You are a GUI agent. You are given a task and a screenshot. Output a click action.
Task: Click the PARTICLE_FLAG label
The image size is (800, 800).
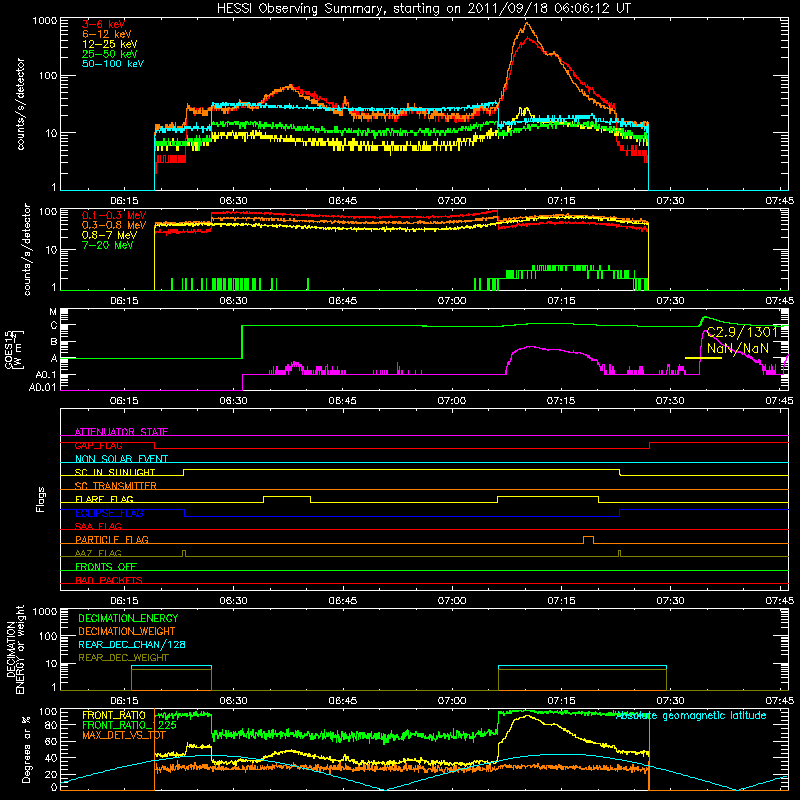pyautogui.click(x=112, y=539)
